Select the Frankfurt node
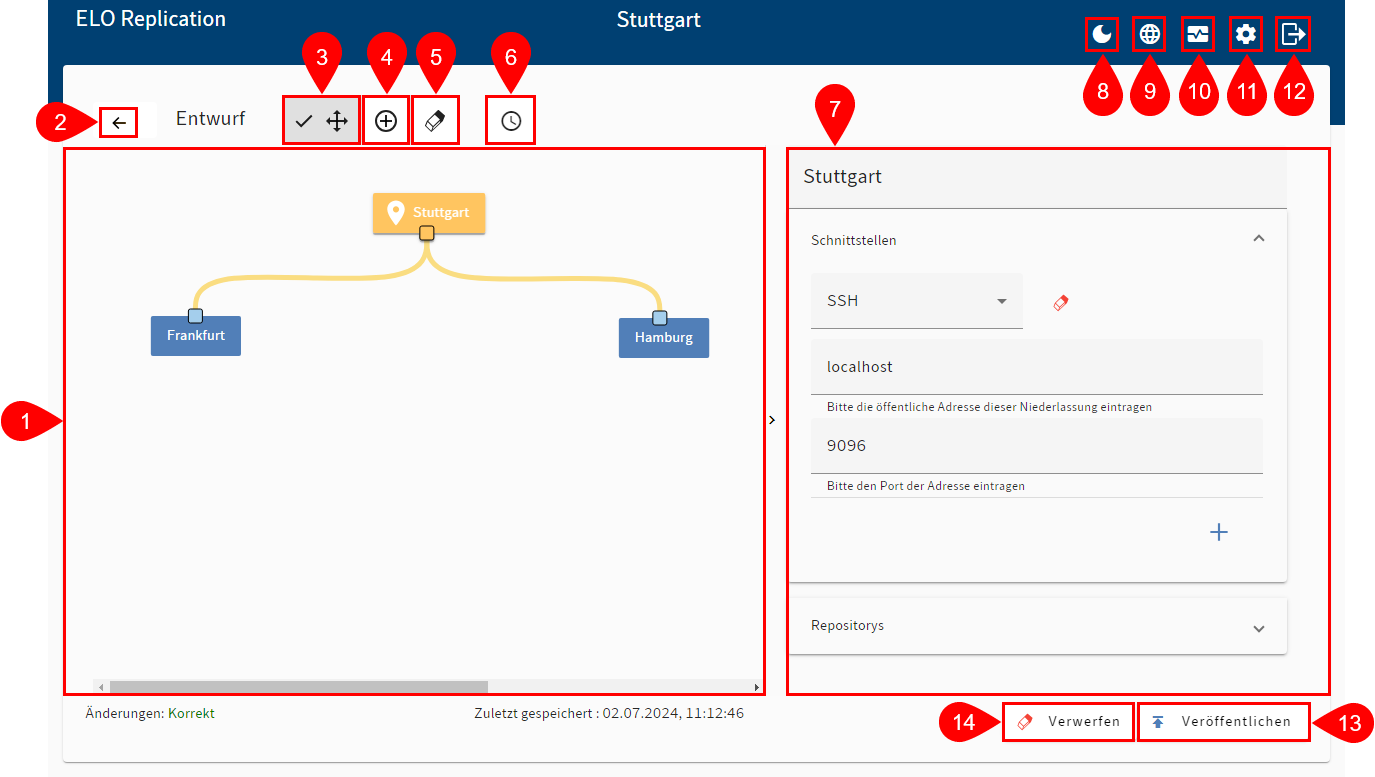This screenshot has width=1375, height=777. 196,336
